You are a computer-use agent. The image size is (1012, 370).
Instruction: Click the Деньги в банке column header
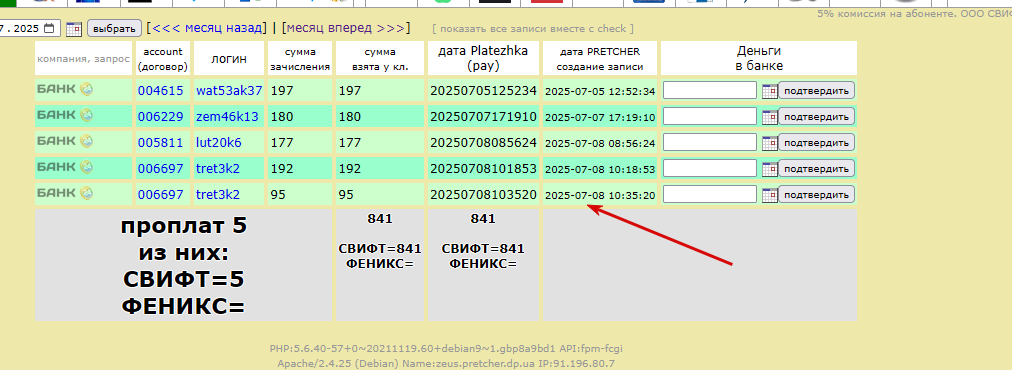coord(759,58)
